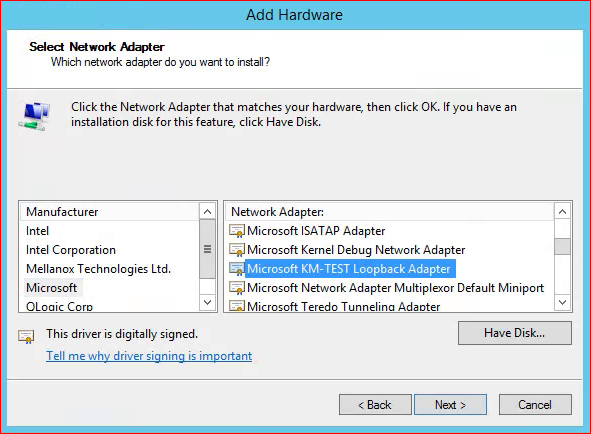This screenshot has height=434, width=591.
Task: Open 'Tell me why driver signing is important' link
Action: coord(149,356)
